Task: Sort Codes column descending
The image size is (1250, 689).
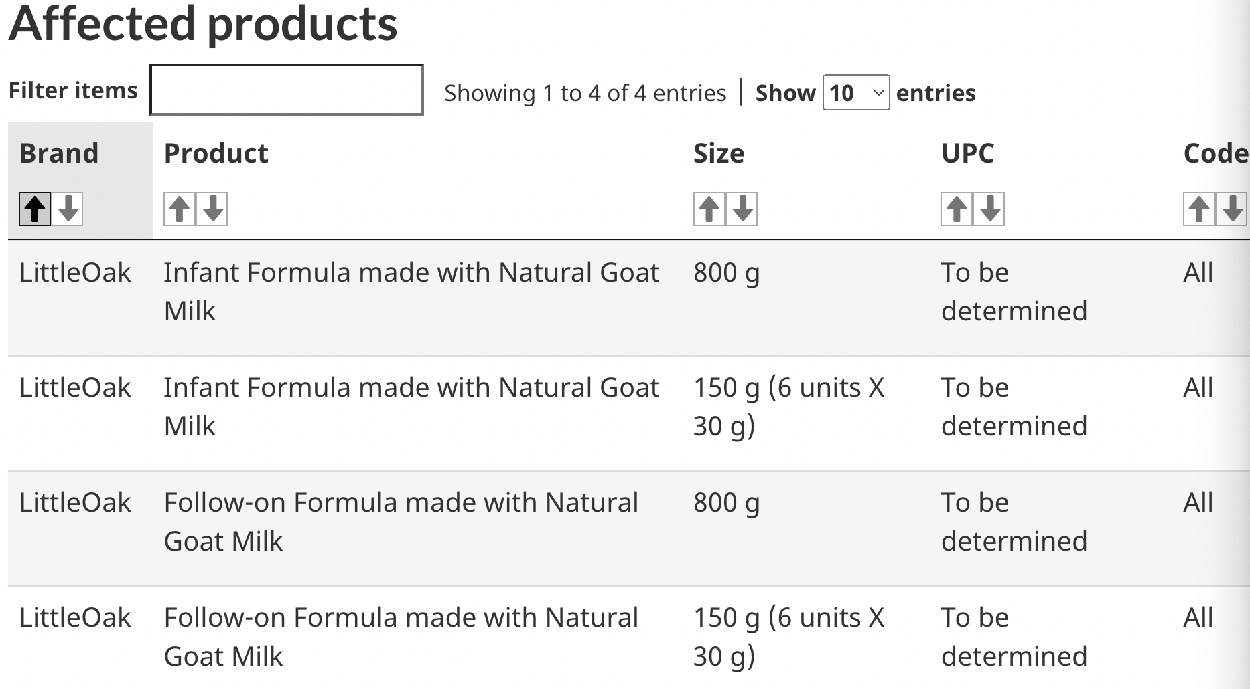Action: click(x=1232, y=209)
